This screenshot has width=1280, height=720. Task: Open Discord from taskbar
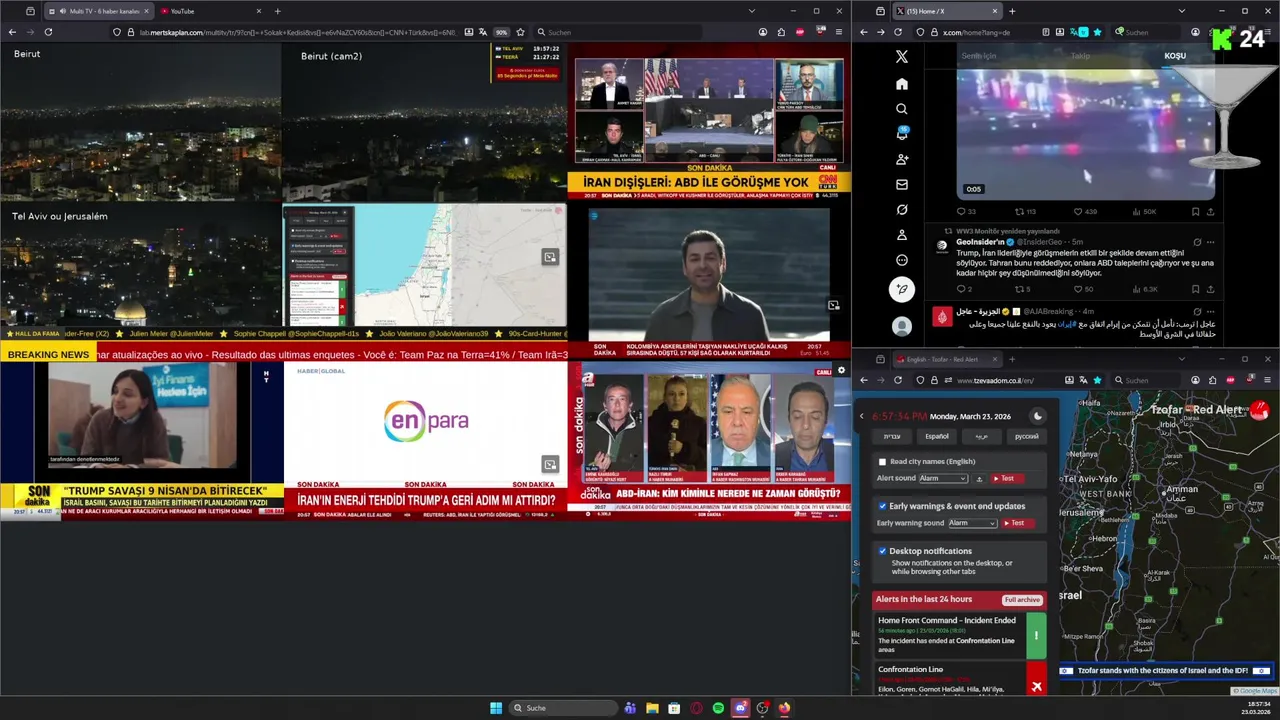(740, 708)
